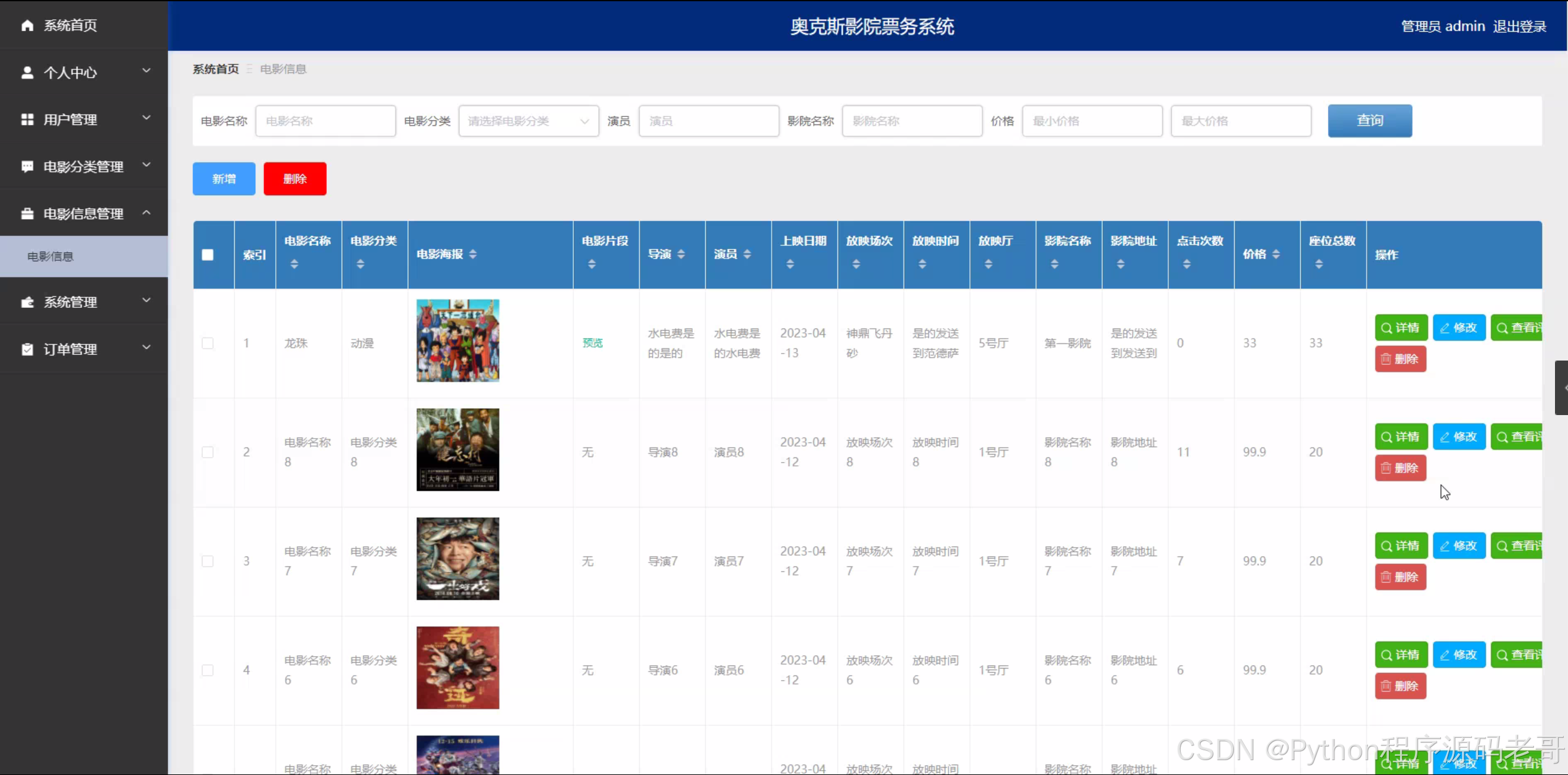Collapse the 电影信息管理 sidebar section

(x=84, y=214)
